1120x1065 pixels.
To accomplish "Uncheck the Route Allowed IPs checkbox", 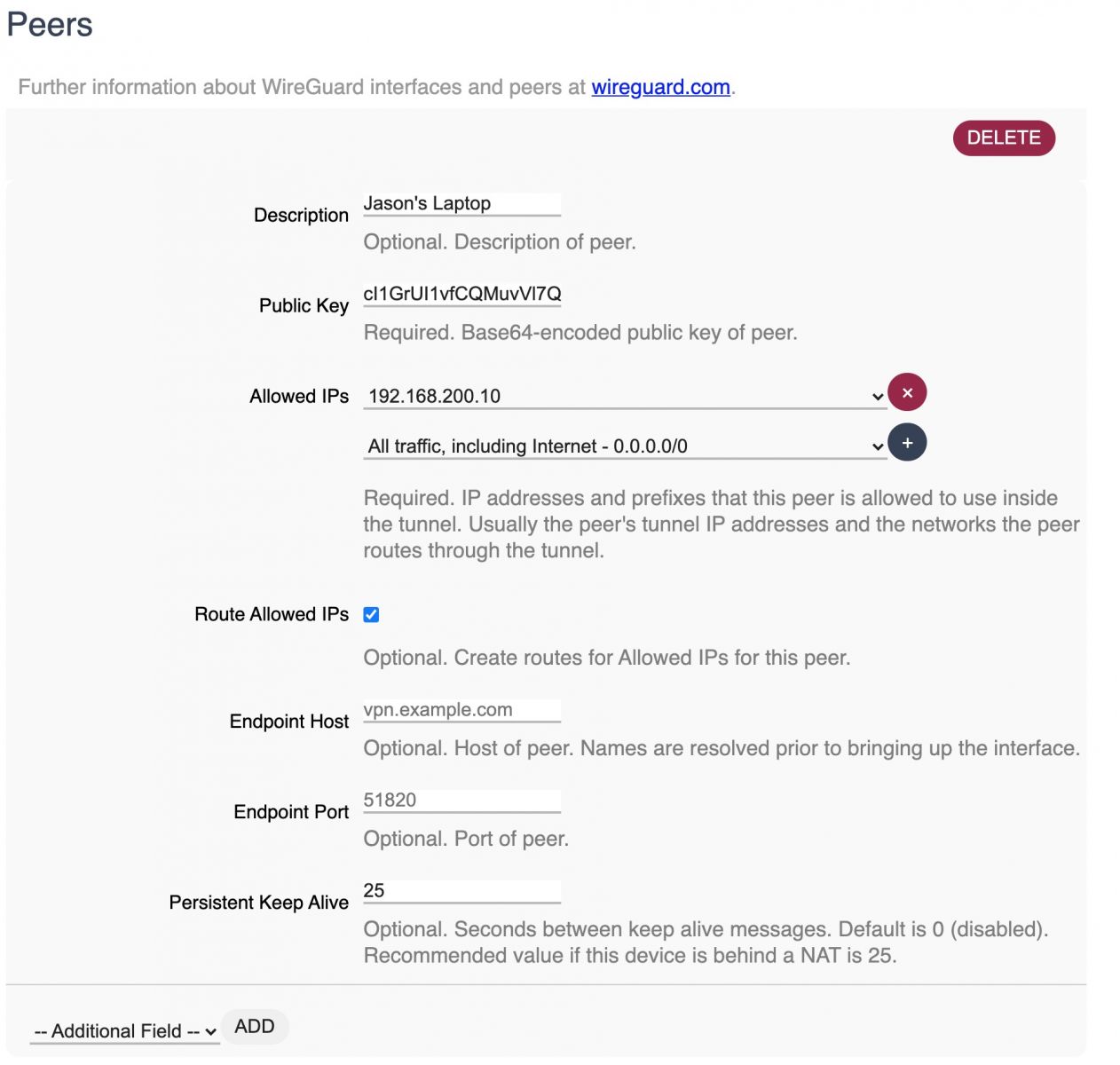I will point(372,614).
